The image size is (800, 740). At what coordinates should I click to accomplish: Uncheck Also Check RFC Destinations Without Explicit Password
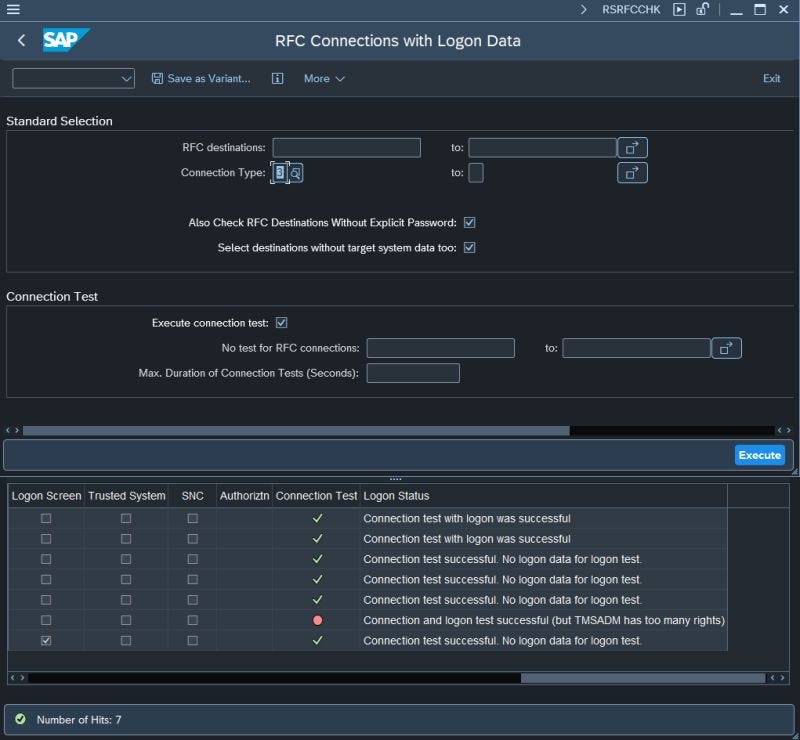point(469,222)
